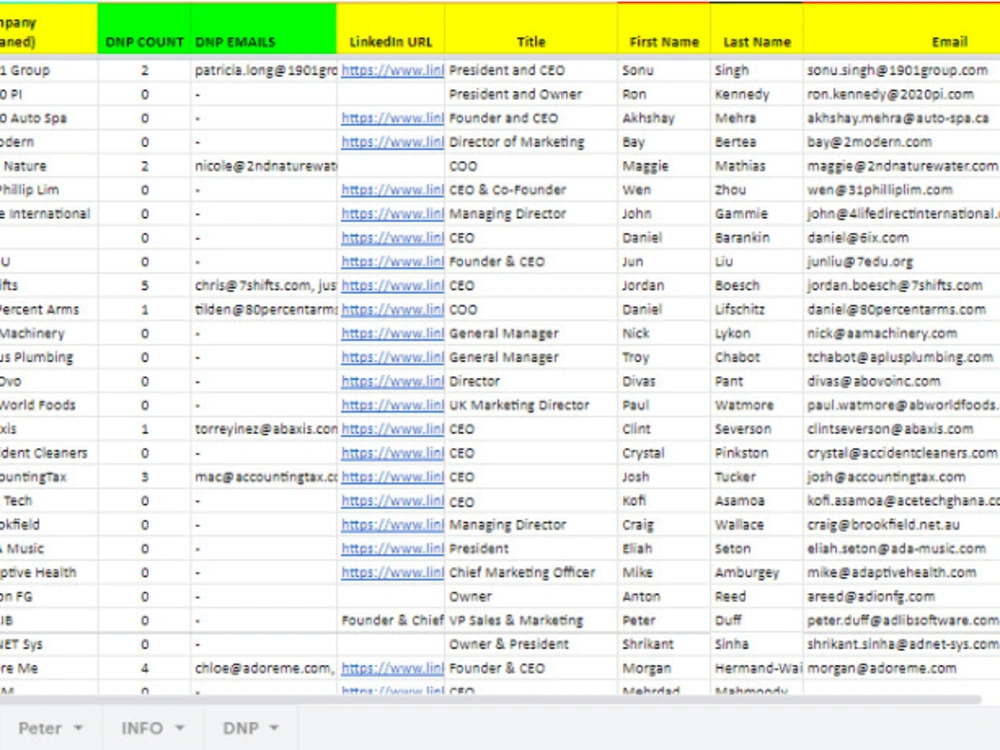The image size is (1000, 750).
Task: Select cell mac@accountingtax DNP email
Action: click(x=263, y=476)
